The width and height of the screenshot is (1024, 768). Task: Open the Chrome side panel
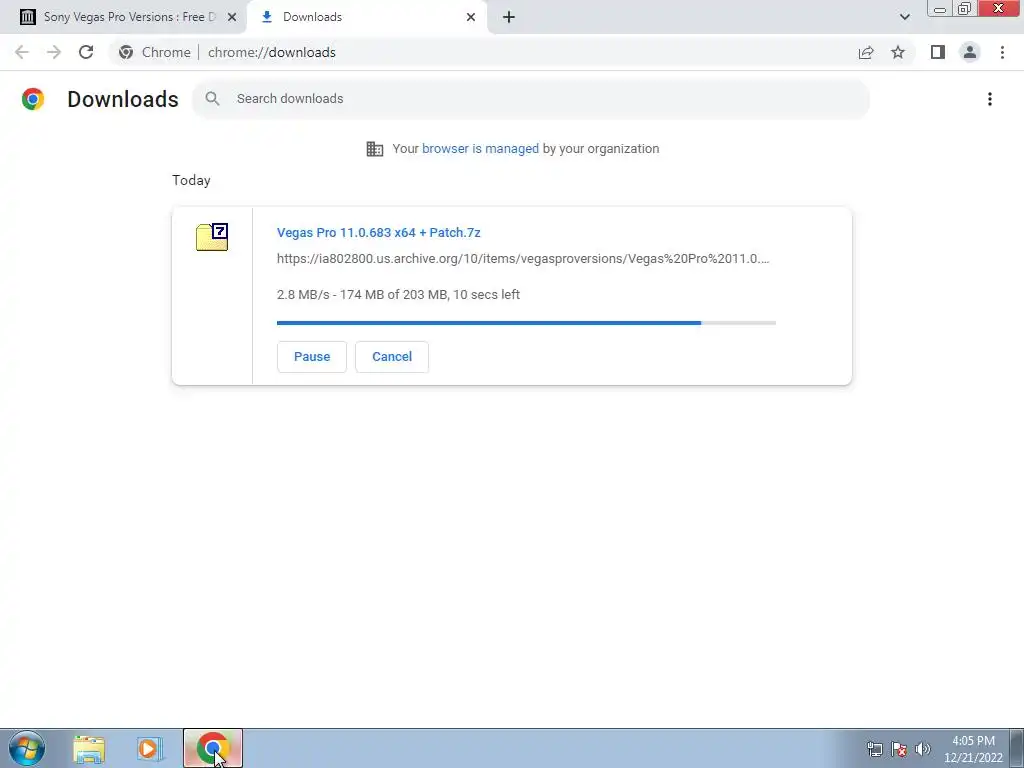938,52
